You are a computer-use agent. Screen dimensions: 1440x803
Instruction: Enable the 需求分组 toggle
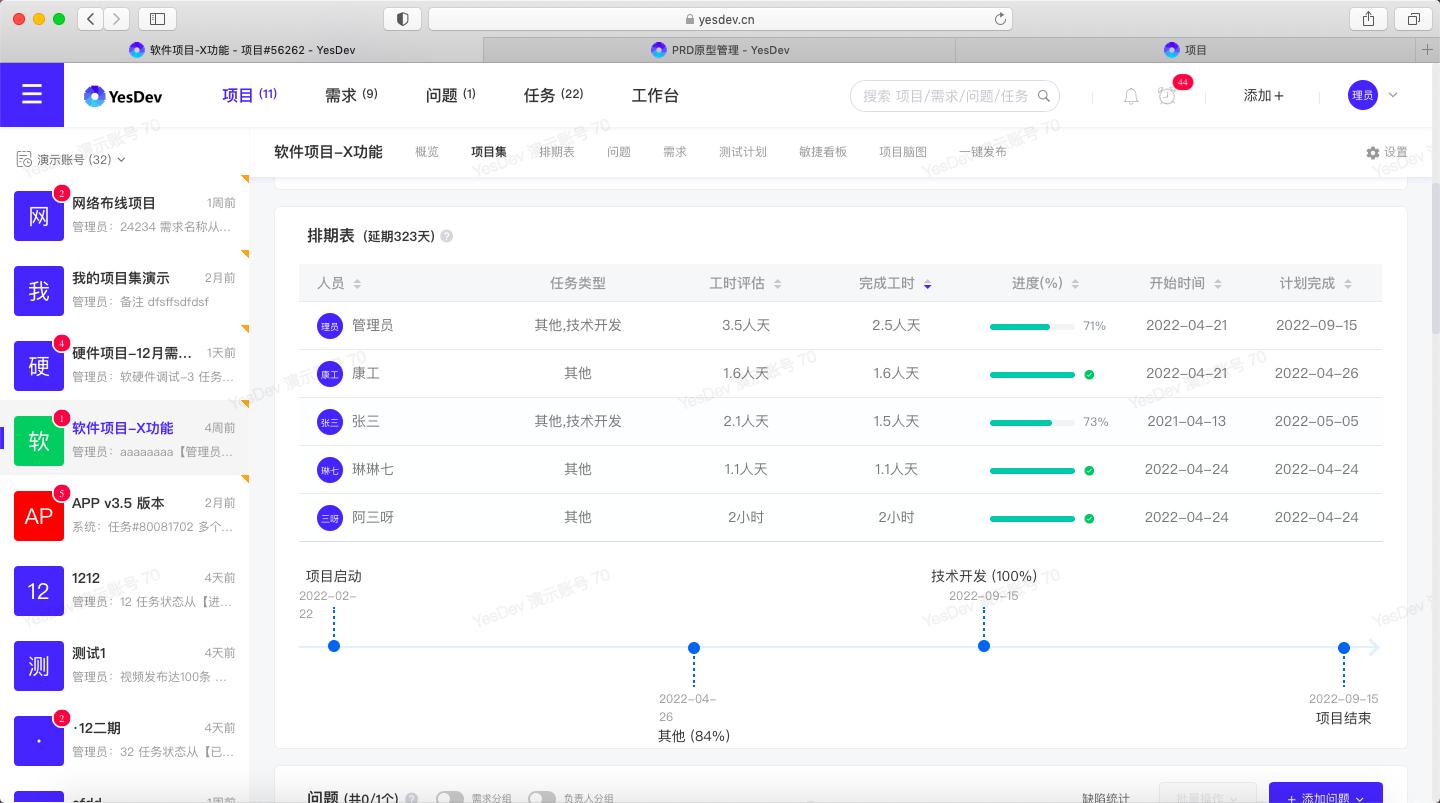coord(449,797)
